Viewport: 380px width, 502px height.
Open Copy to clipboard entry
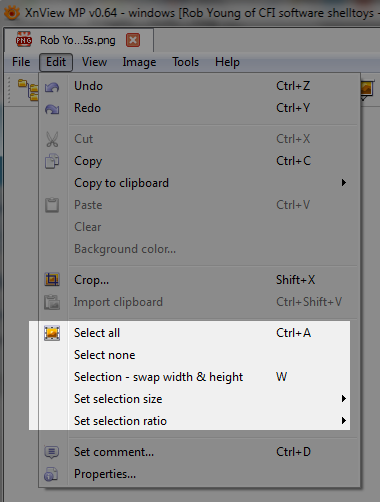coord(199,183)
